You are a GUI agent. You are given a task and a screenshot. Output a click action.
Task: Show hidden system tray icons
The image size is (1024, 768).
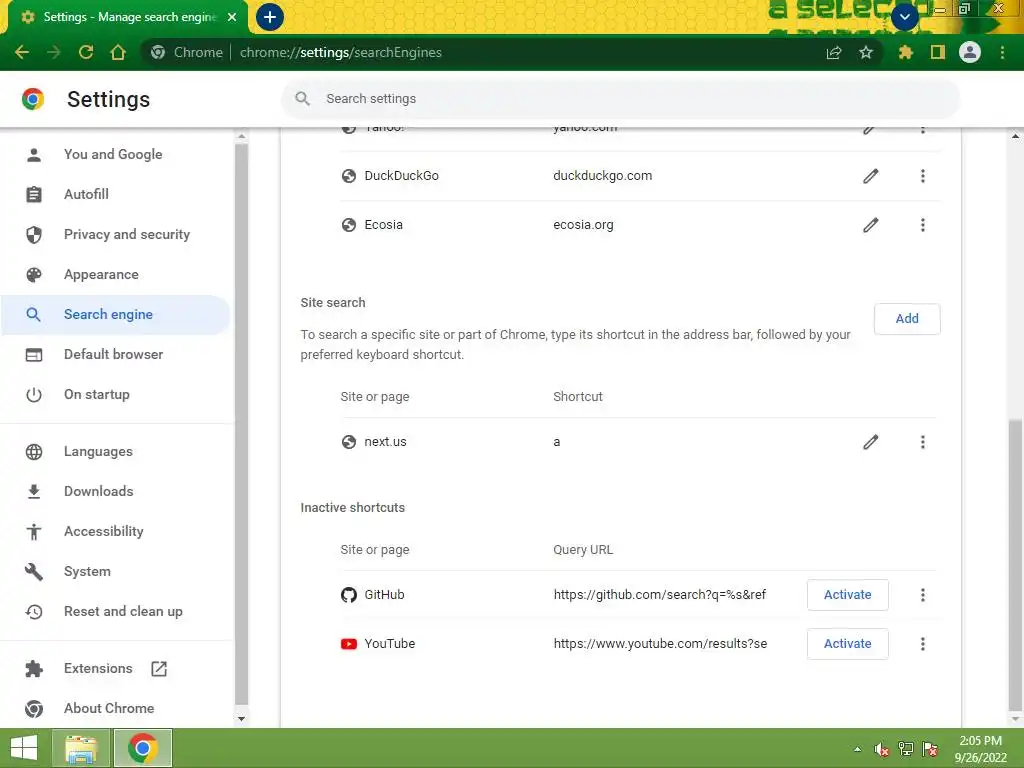point(857,749)
